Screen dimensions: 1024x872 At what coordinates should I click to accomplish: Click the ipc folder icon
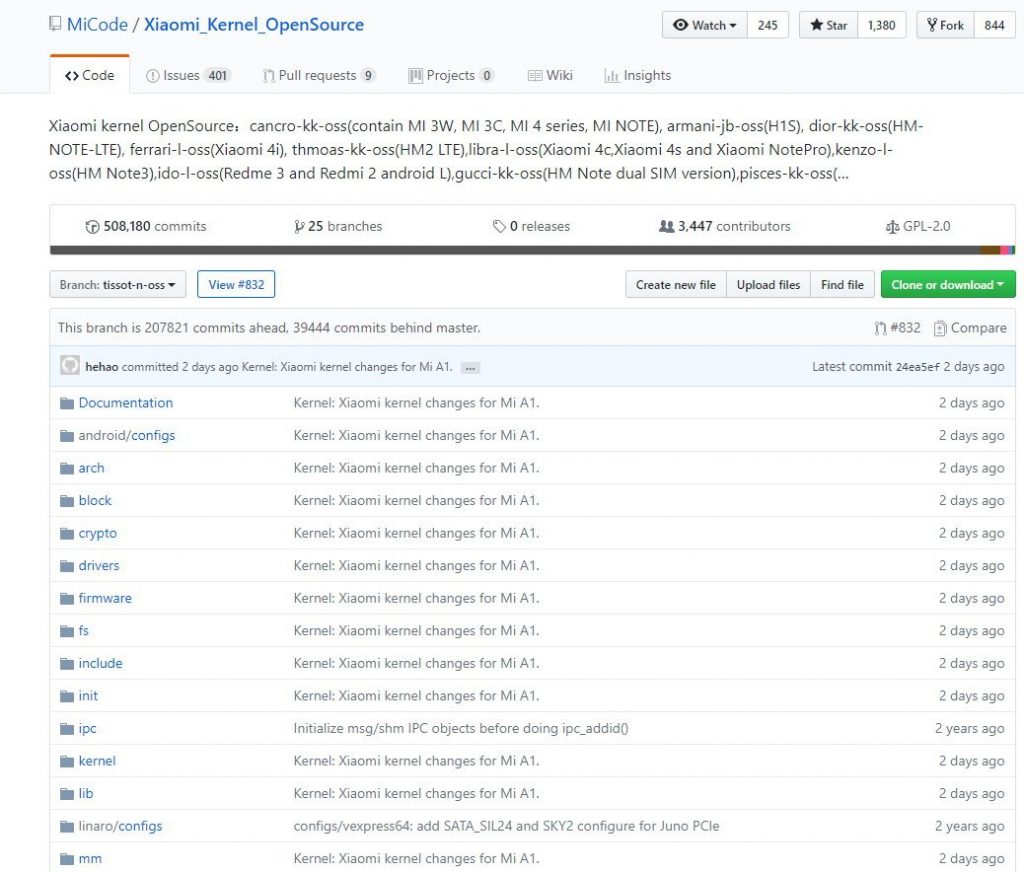click(67, 728)
